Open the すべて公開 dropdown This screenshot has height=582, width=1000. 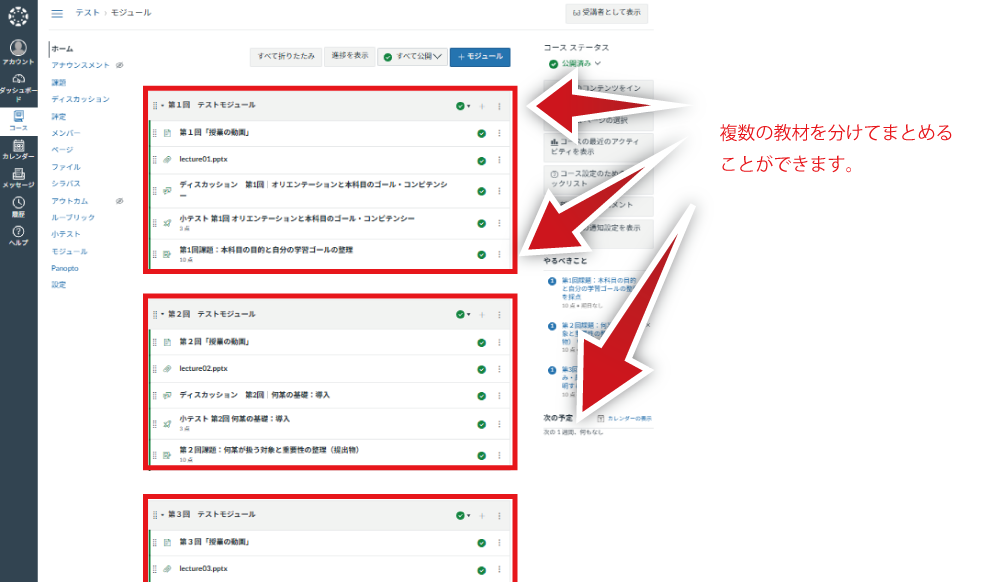click(x=413, y=57)
